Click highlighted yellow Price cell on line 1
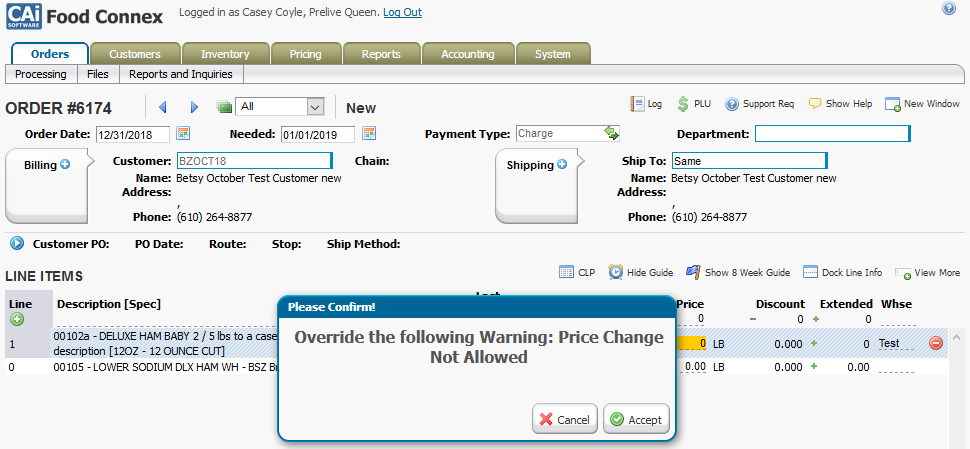970x449 pixels. 692,343
